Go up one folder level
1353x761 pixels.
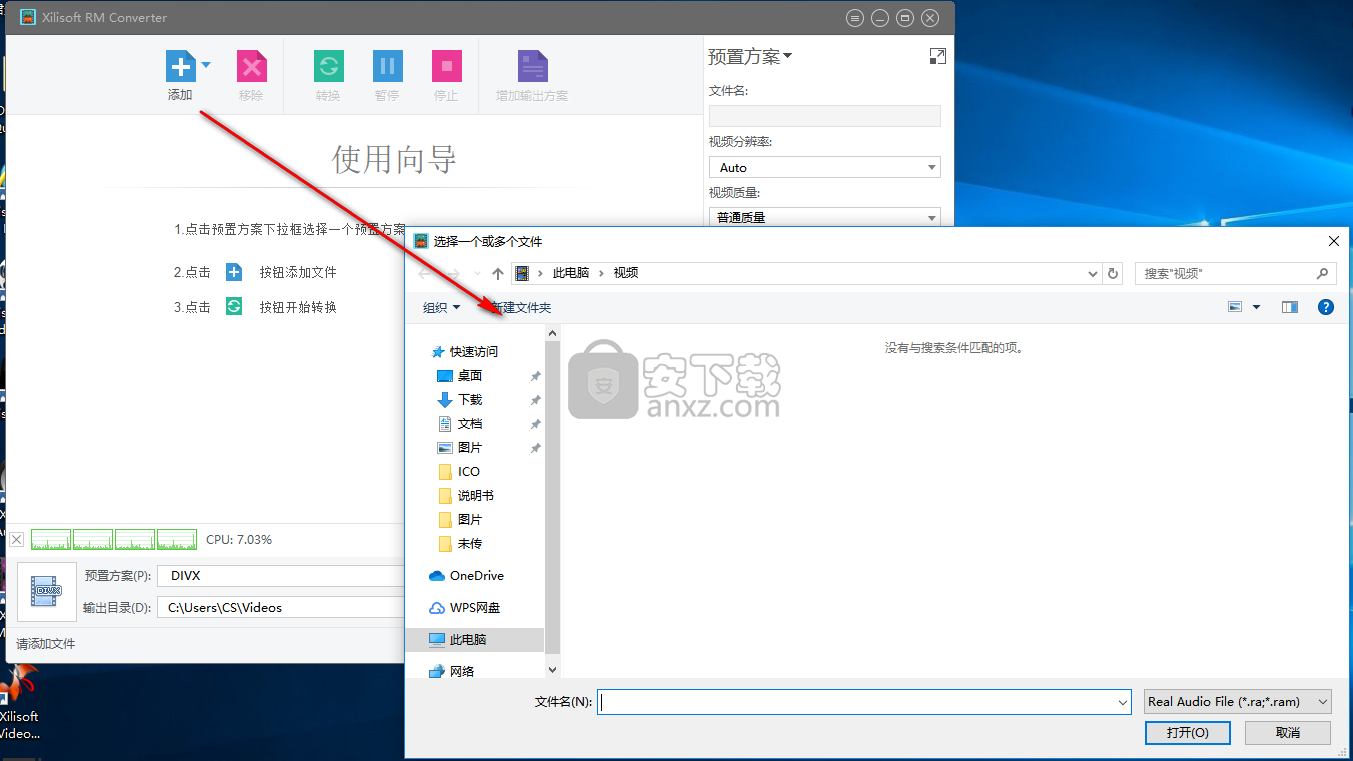pyautogui.click(x=498, y=273)
